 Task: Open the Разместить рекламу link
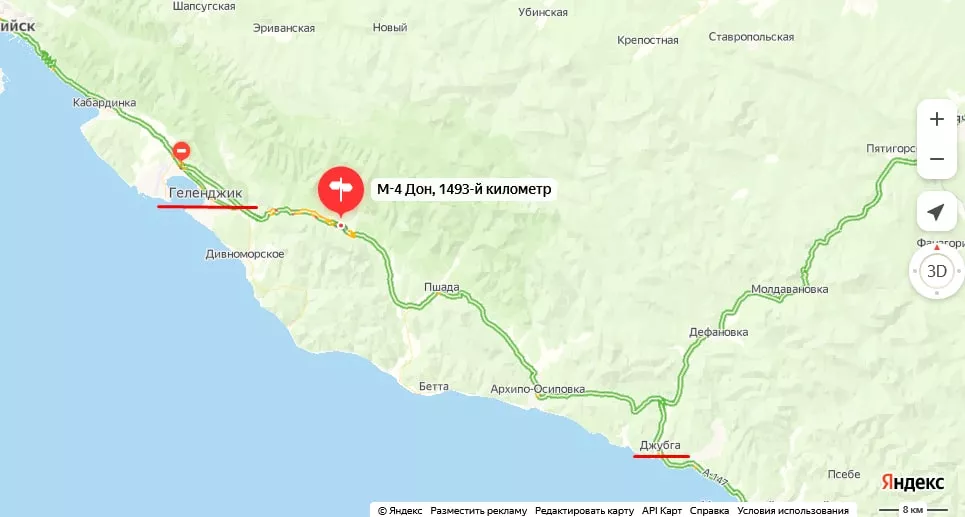(478, 510)
